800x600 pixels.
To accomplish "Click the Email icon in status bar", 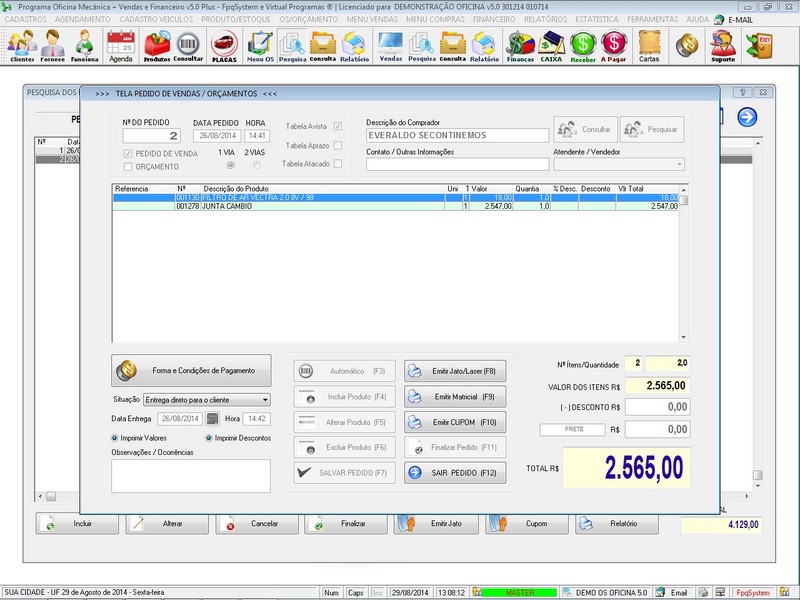I will 672,592.
